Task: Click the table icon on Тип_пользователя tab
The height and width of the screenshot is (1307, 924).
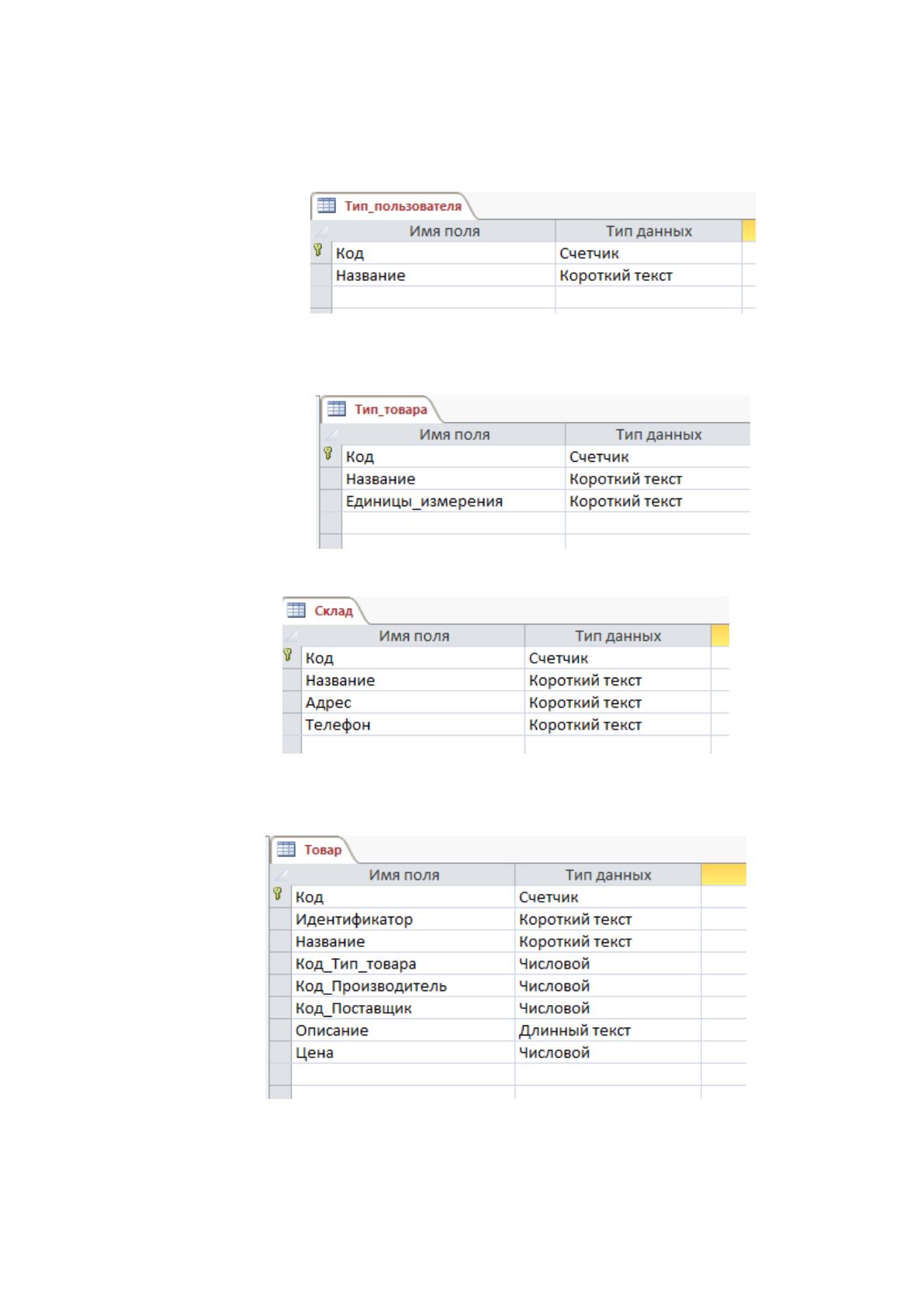Action: pos(327,206)
